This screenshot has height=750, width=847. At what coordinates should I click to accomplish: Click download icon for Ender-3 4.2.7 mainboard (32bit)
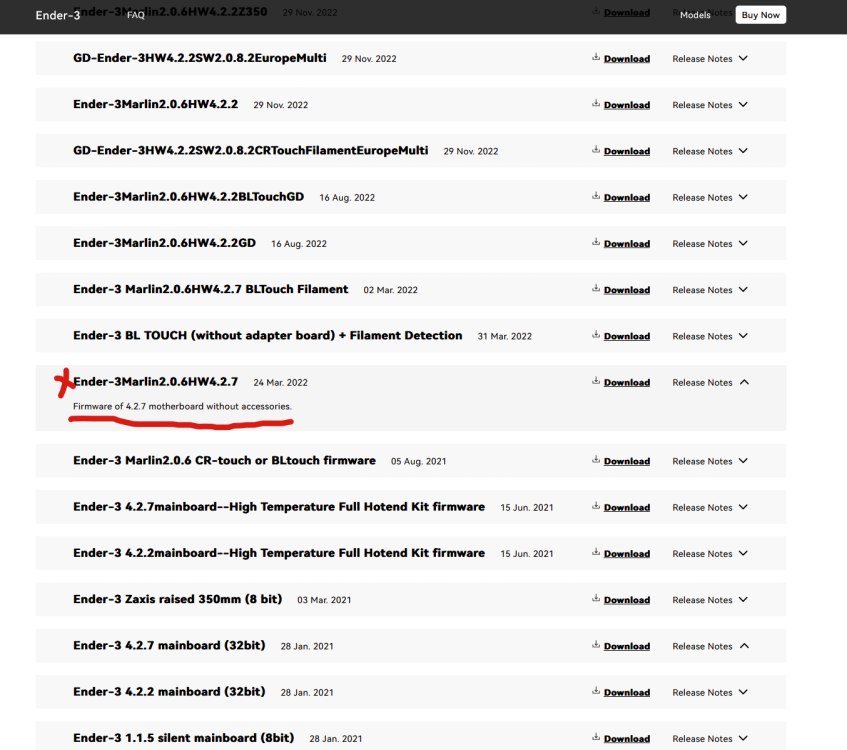pos(596,645)
